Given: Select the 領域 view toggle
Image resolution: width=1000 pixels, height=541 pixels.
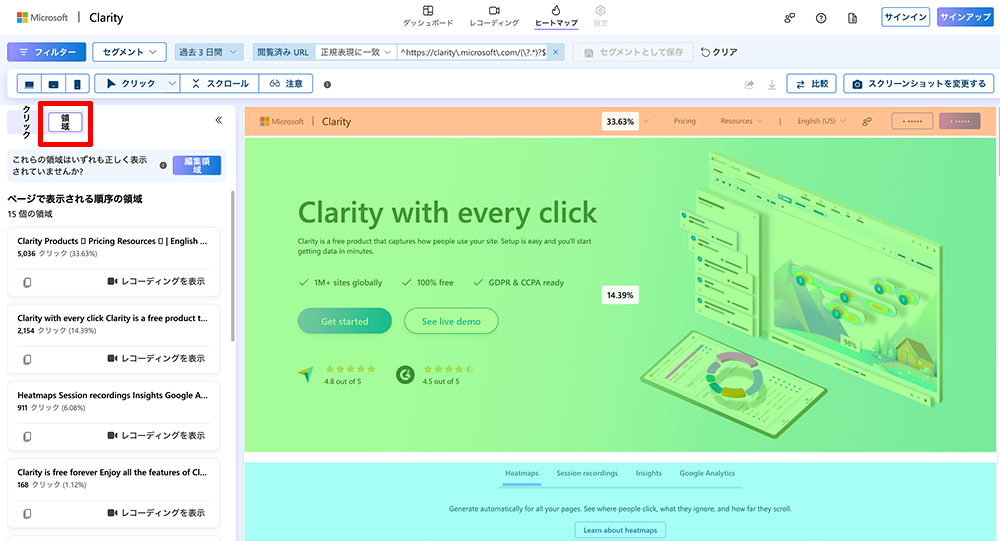Looking at the screenshot, I should (x=65, y=122).
